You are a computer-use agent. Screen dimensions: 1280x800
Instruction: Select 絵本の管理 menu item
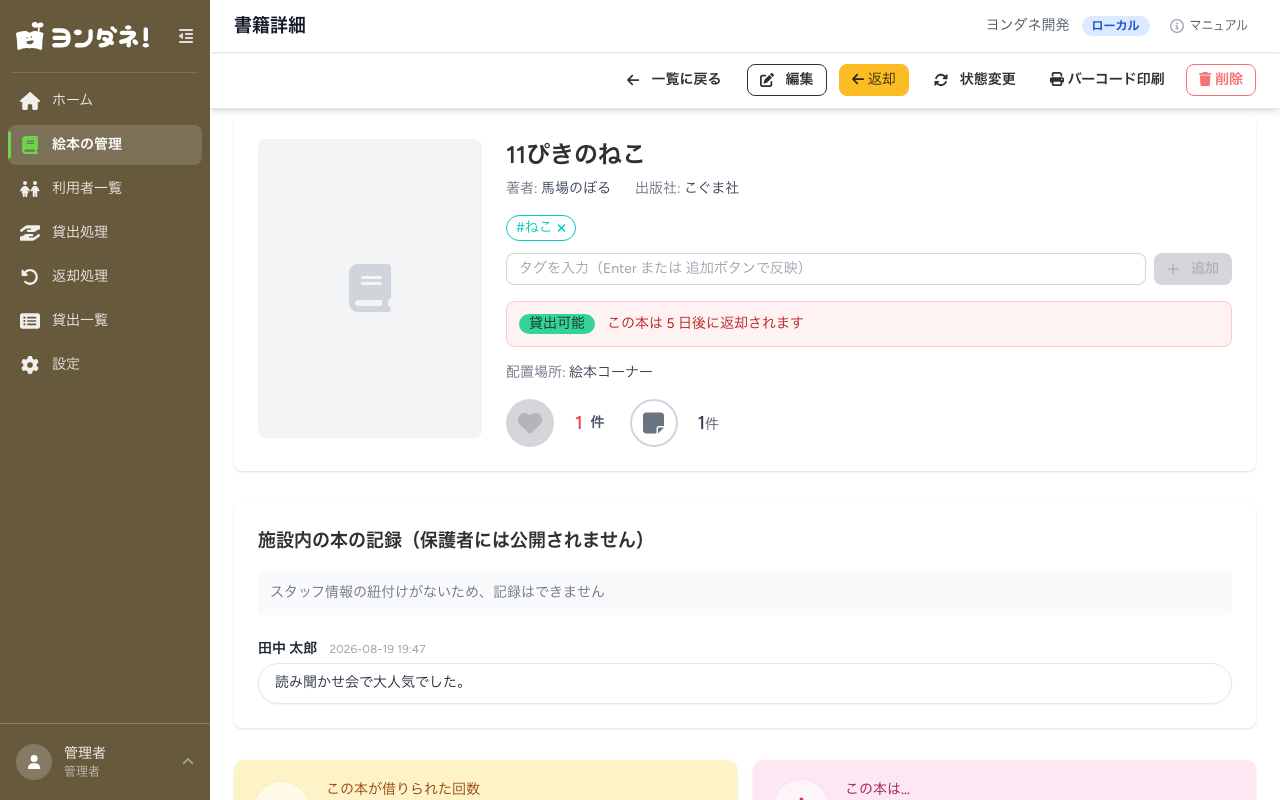105,144
